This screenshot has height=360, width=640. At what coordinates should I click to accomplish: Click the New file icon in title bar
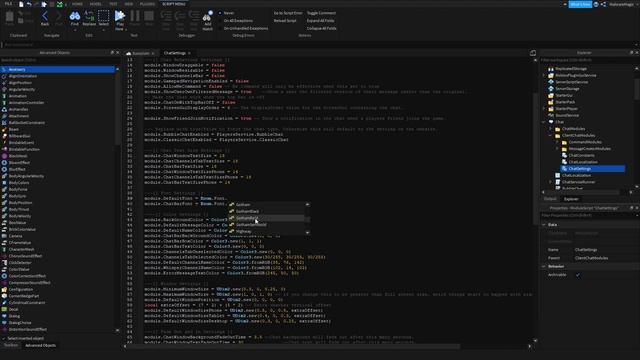point(21,4)
